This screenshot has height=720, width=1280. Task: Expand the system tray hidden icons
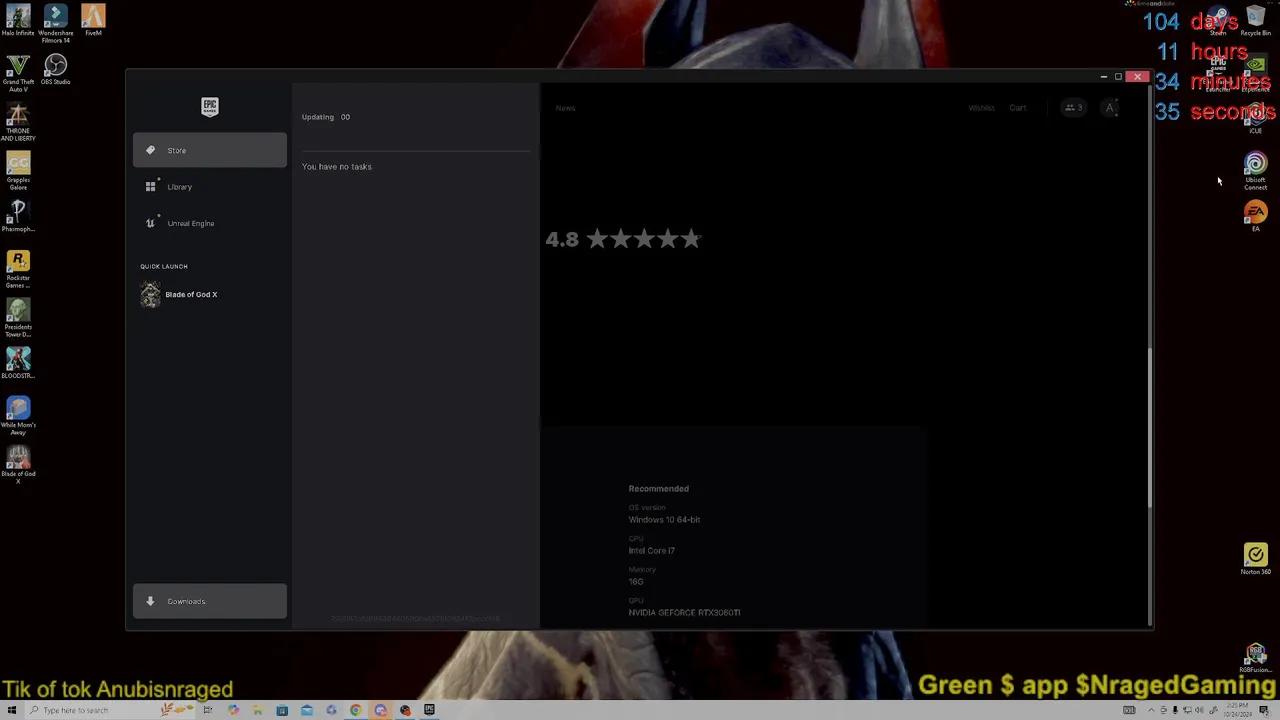tap(1151, 710)
